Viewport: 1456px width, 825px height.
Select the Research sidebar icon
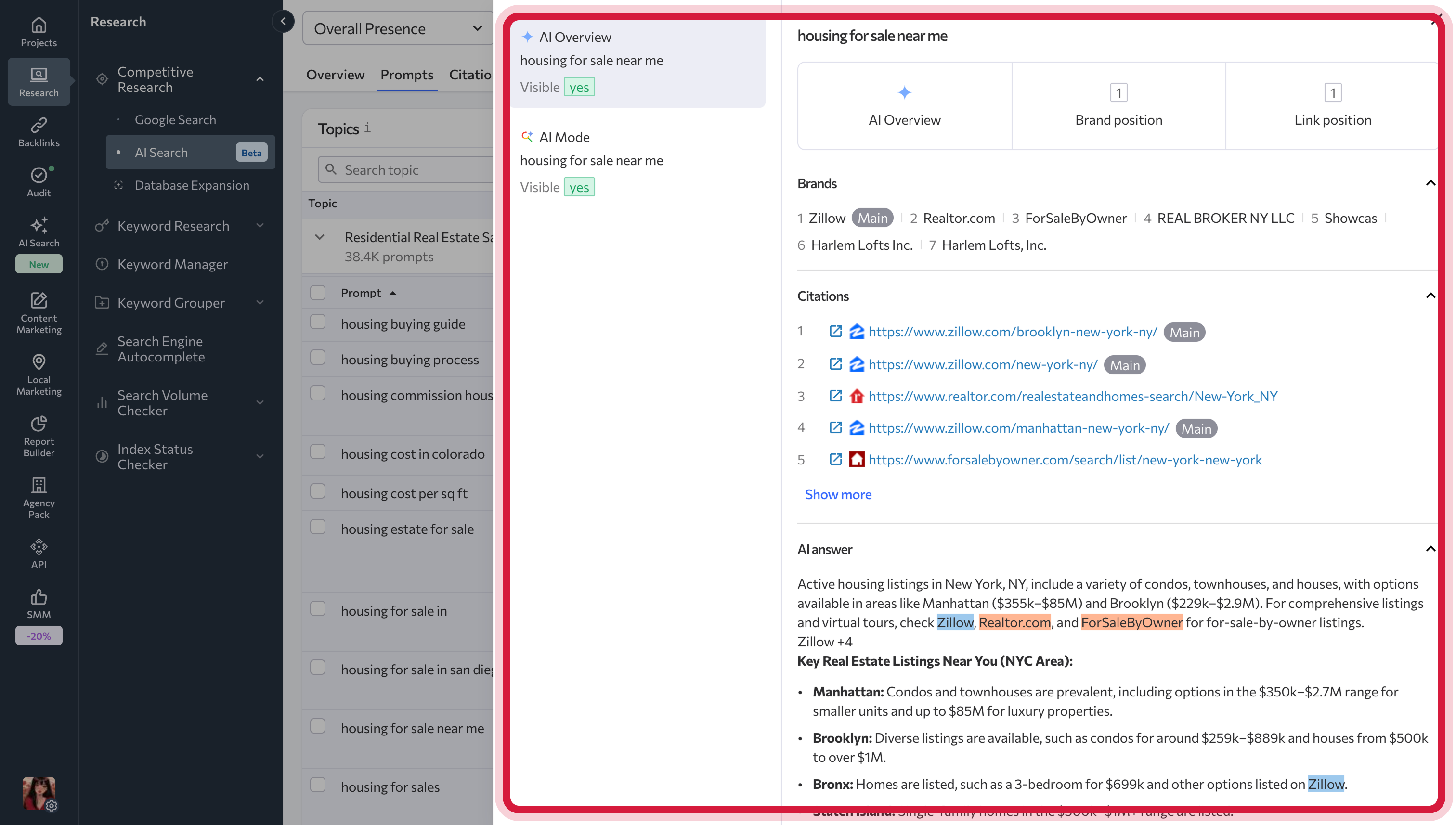click(x=39, y=76)
